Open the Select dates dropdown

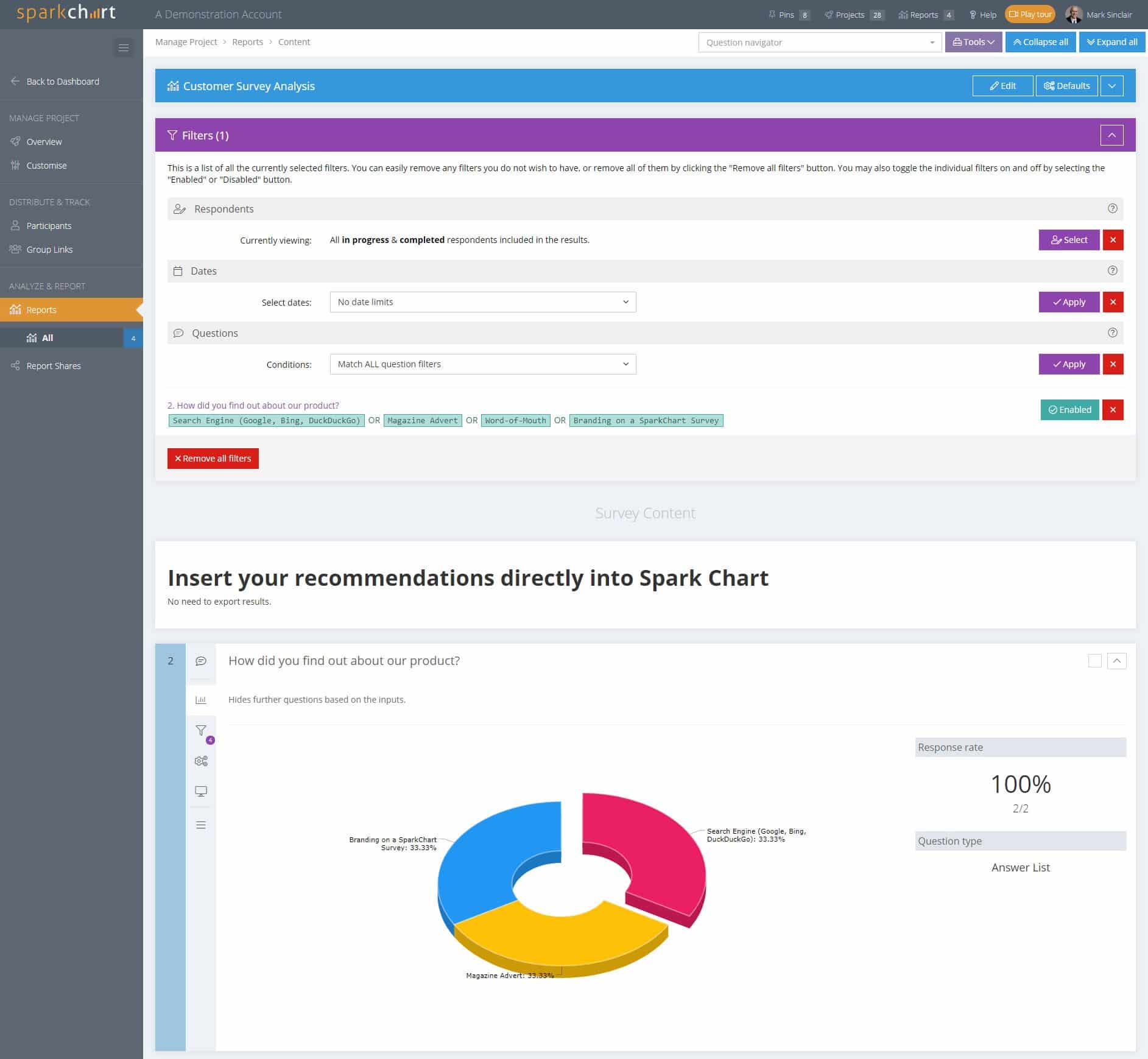pyautogui.click(x=482, y=301)
